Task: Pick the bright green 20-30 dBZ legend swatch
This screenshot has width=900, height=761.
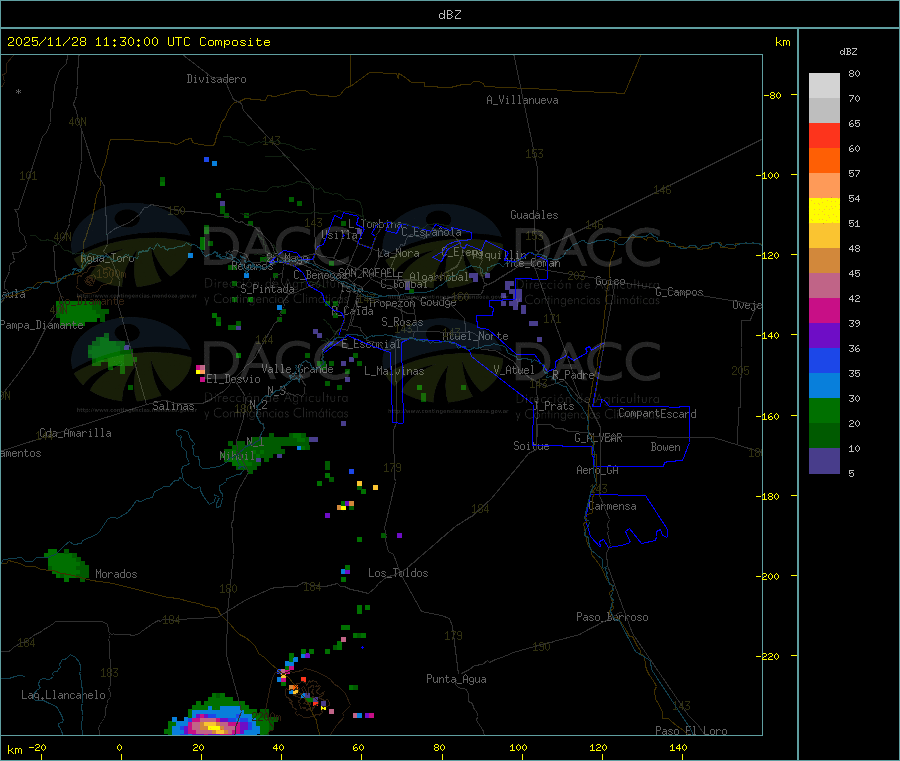Action: pyautogui.click(x=824, y=410)
